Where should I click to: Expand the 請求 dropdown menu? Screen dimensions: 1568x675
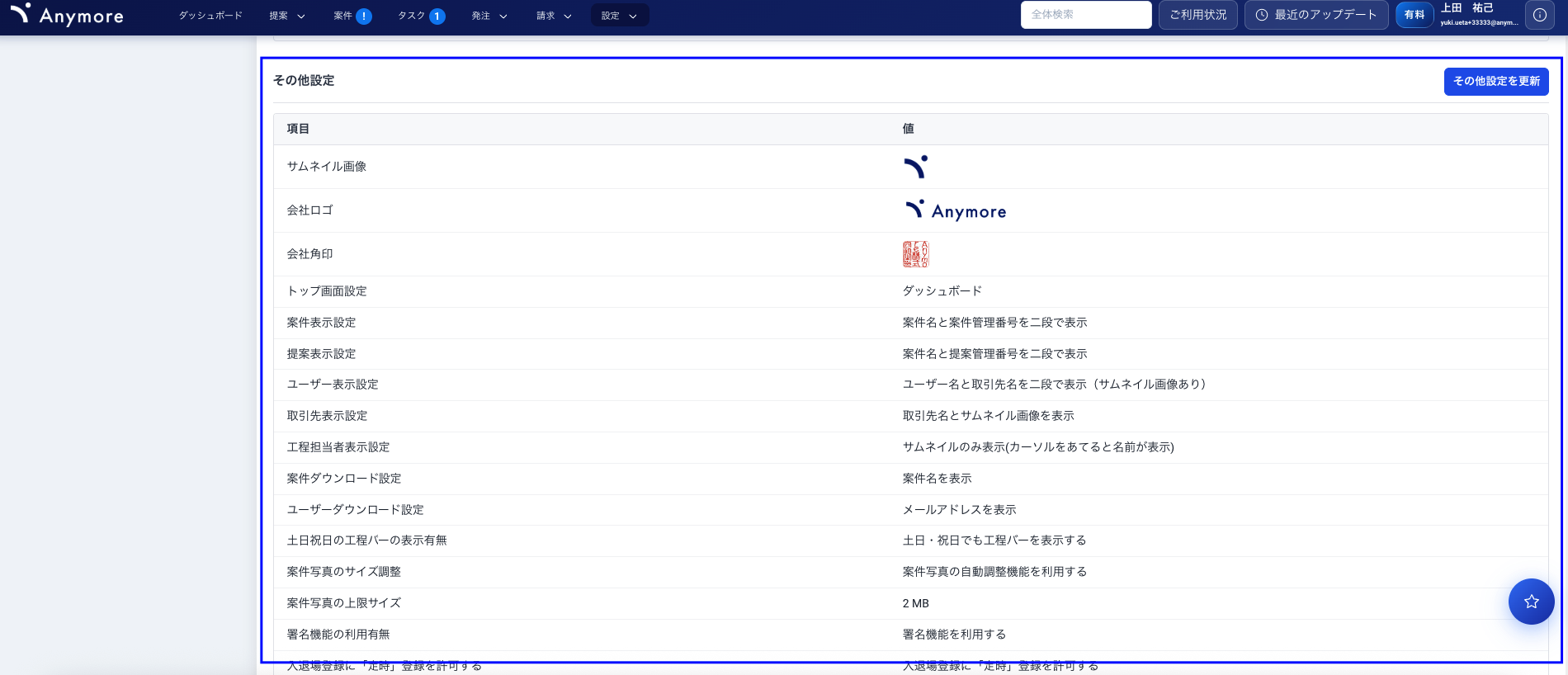tap(554, 16)
